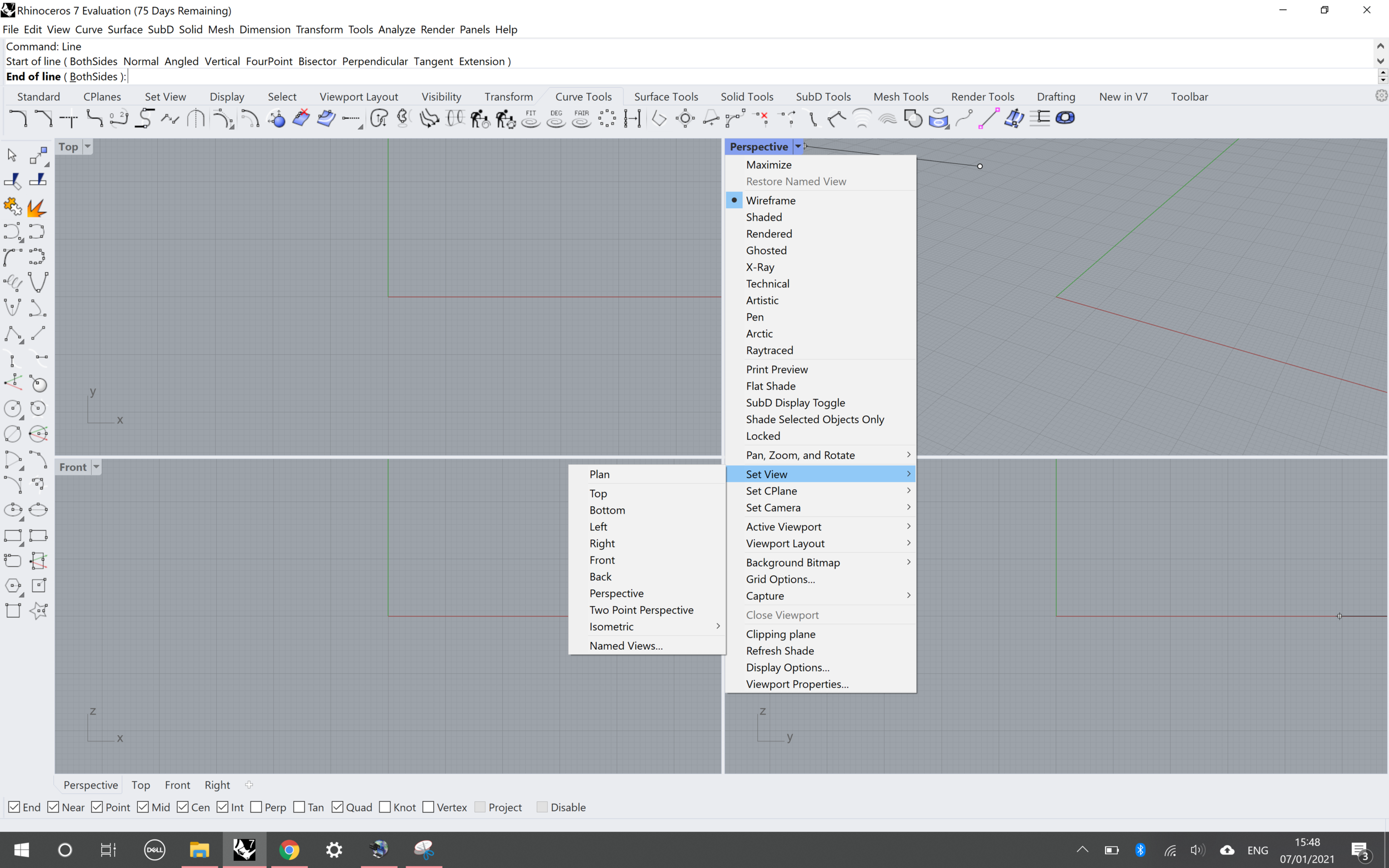Click the Windows Start button

point(21,850)
